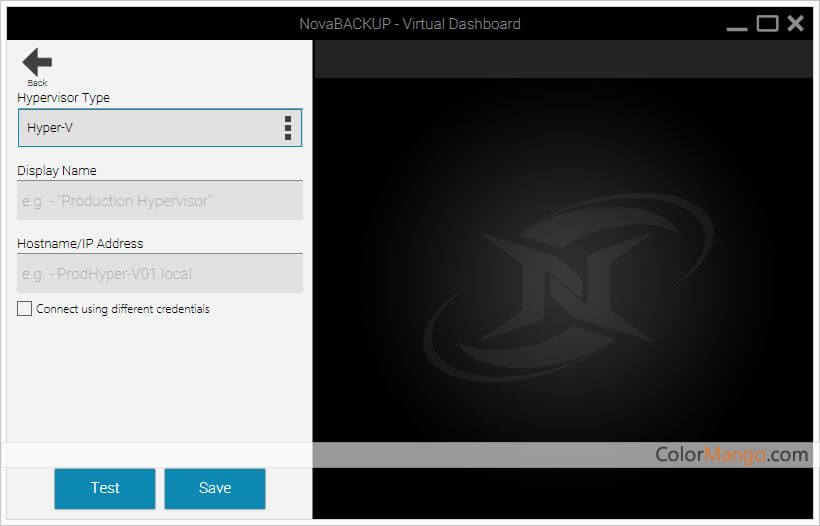Maximize the Virtual Dashboard window
Image resolution: width=820 pixels, height=526 pixels.
767,24
